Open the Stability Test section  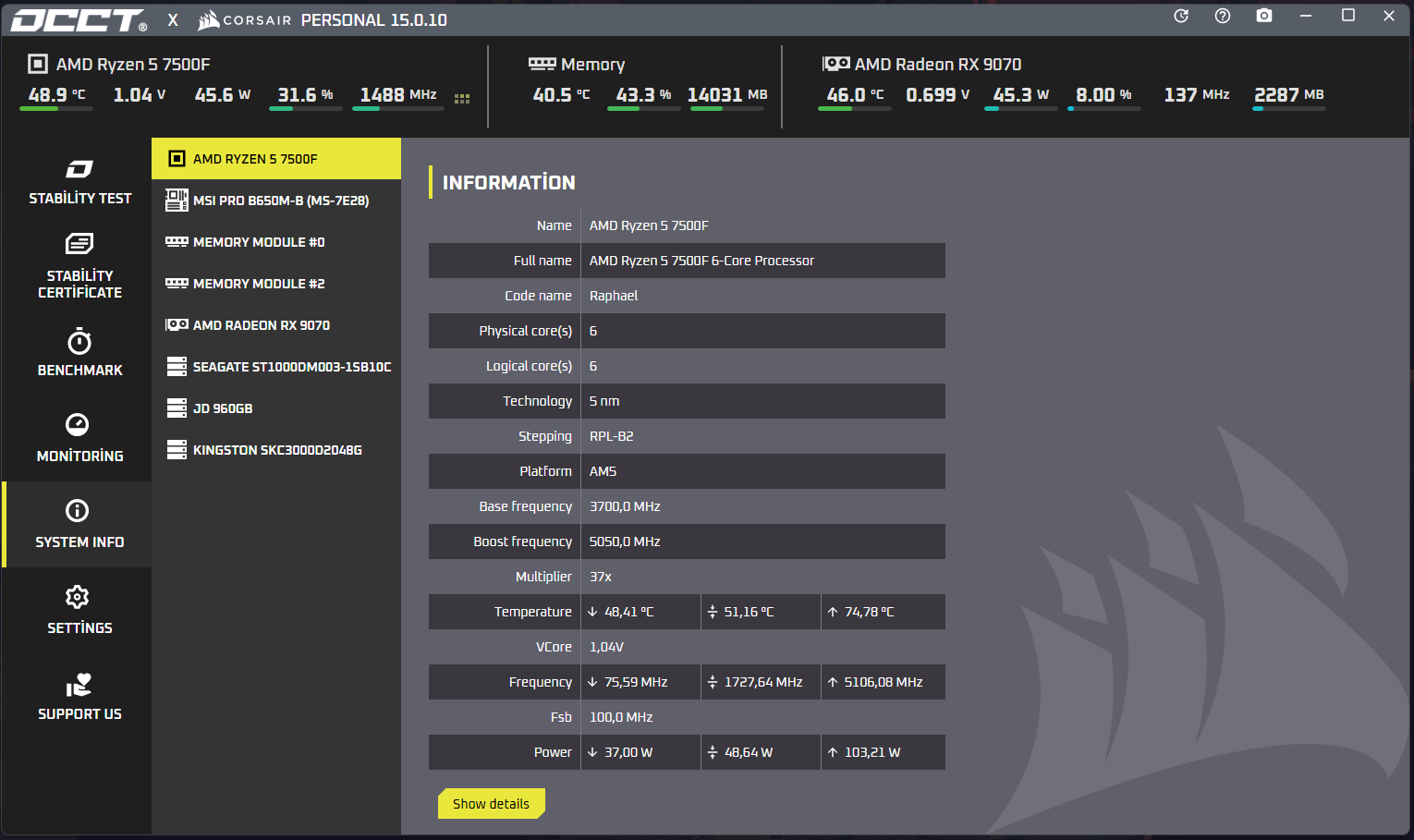tap(79, 181)
